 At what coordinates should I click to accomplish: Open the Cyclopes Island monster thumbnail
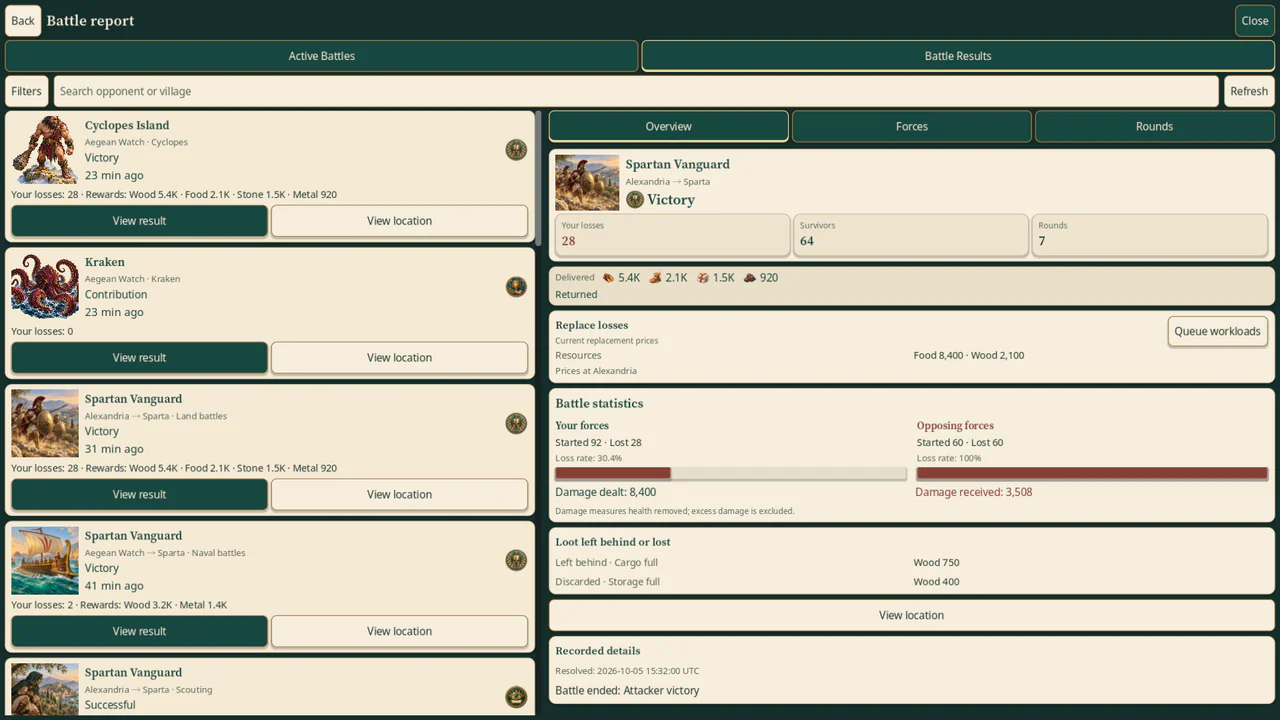tap(45, 150)
